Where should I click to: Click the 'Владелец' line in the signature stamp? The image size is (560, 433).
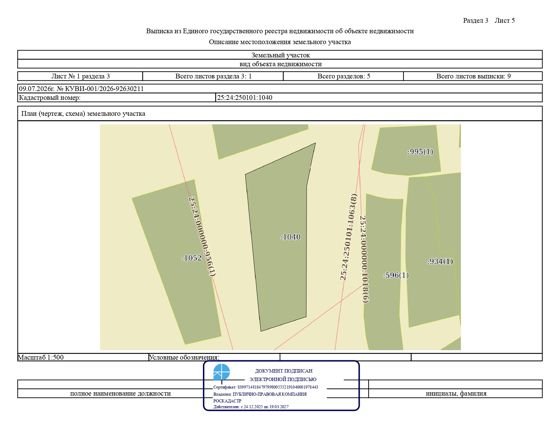(260, 394)
